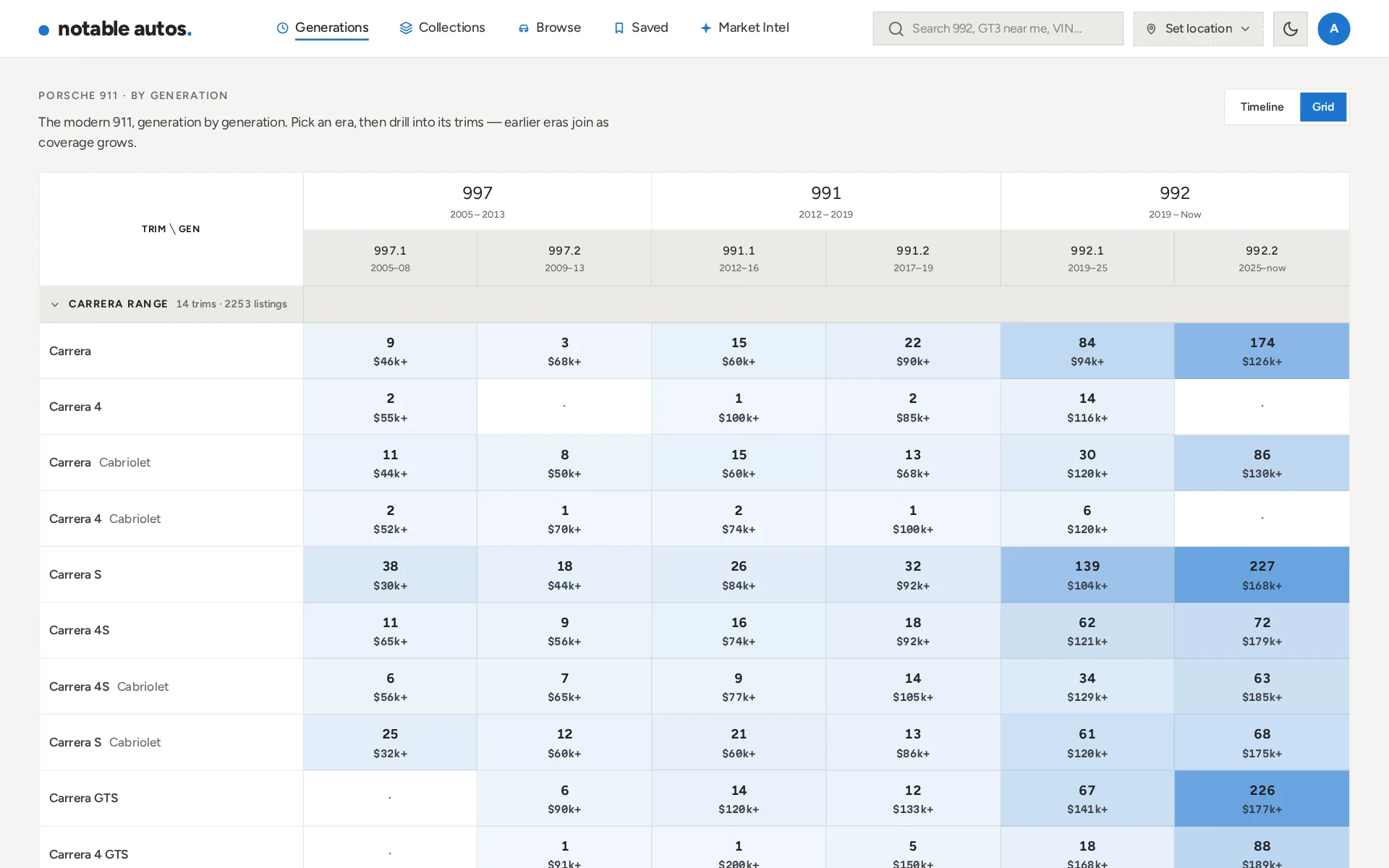This screenshot has width=1389, height=868.
Task: Open Carrera S 992.1 cell showing 139
Action: tap(1087, 574)
